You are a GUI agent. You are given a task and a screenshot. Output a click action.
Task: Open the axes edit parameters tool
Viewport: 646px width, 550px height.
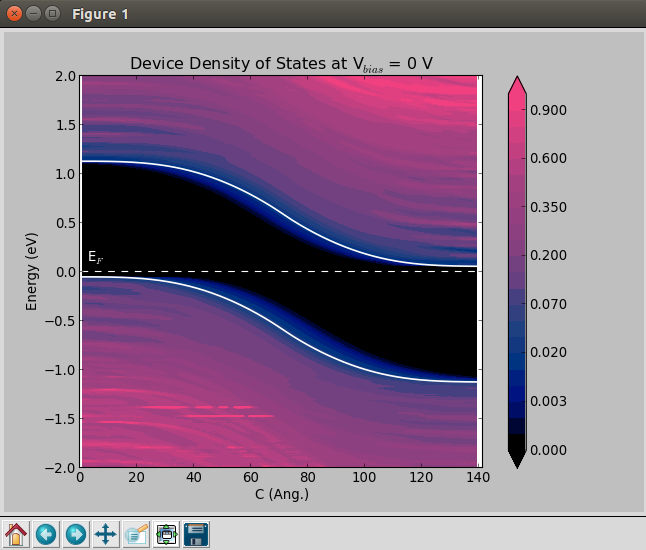click(x=136, y=534)
